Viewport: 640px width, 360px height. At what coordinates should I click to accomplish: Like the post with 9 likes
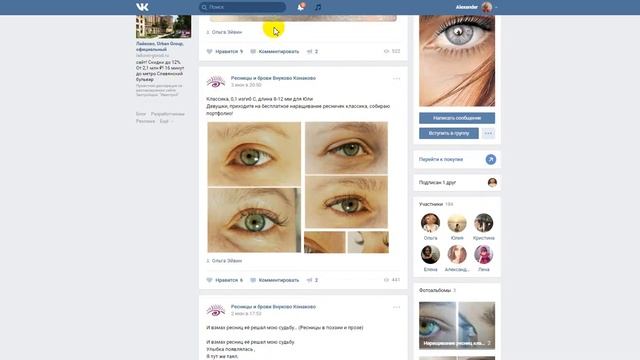click(x=225, y=51)
